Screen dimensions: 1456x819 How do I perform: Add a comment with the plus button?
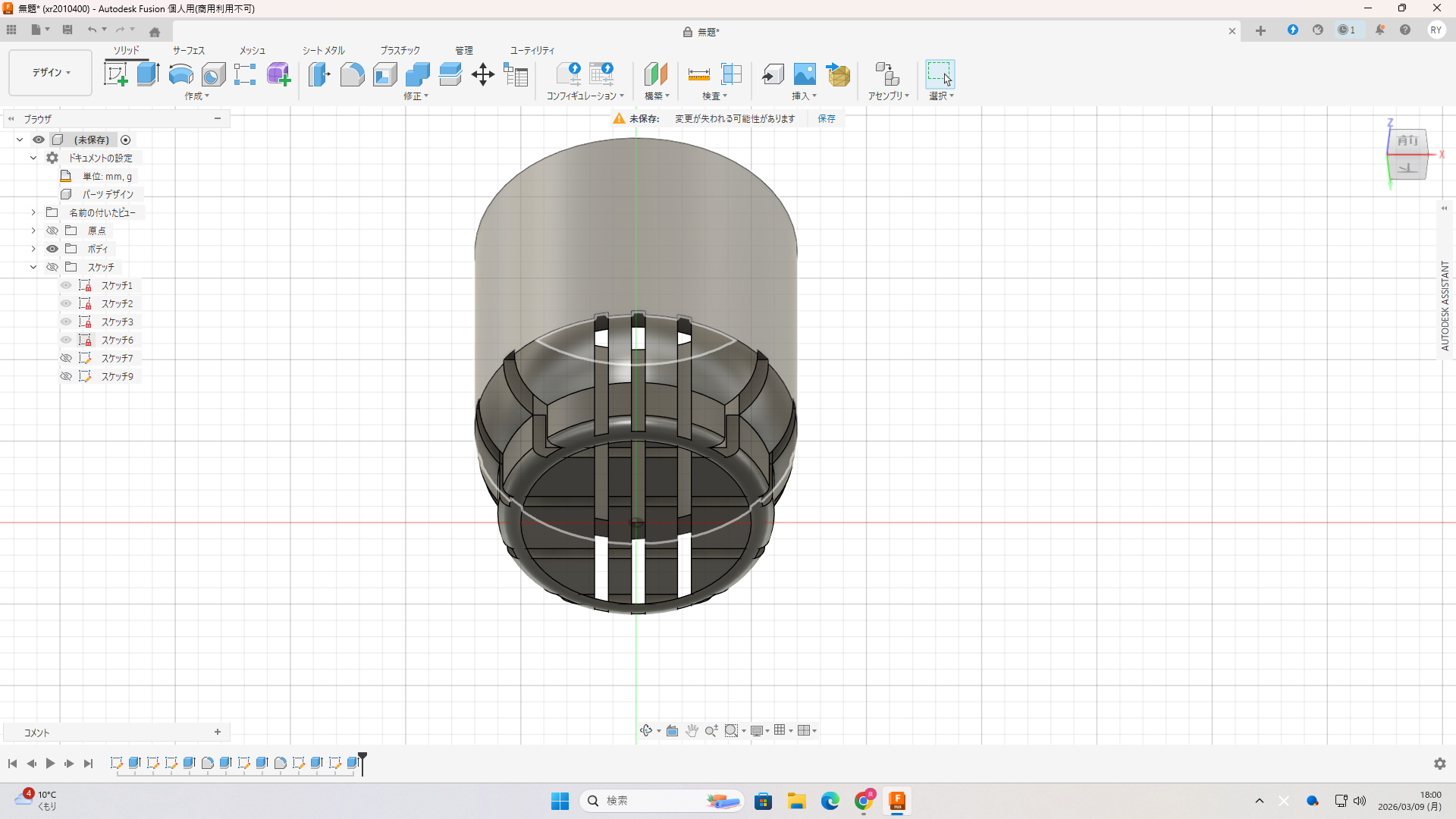(x=218, y=733)
